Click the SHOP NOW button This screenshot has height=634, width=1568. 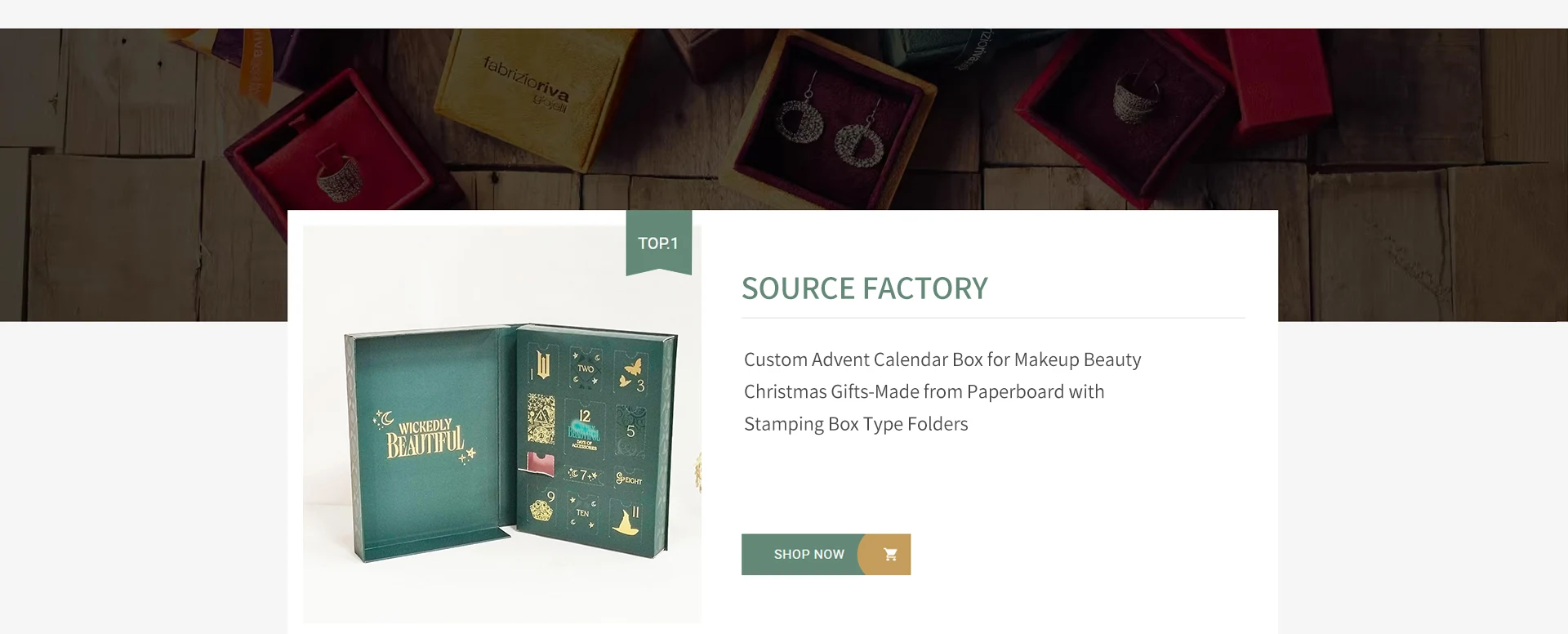pos(826,555)
